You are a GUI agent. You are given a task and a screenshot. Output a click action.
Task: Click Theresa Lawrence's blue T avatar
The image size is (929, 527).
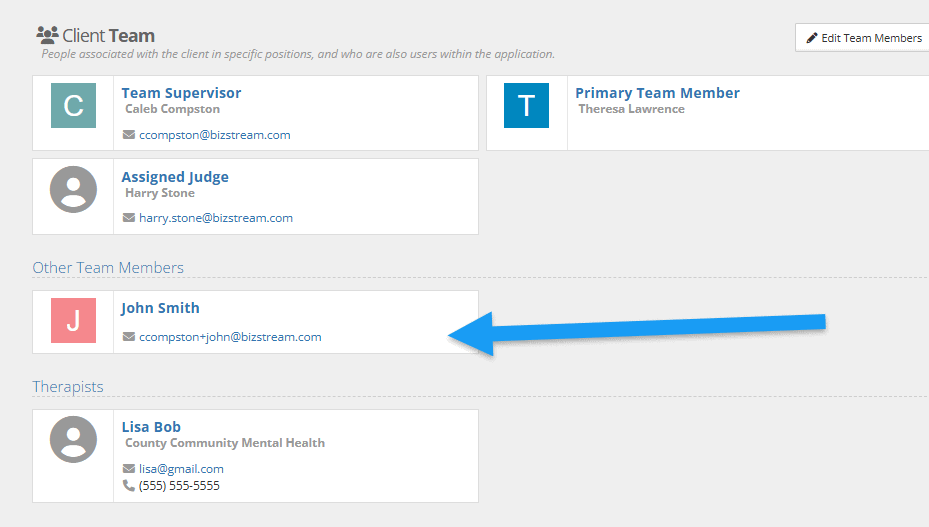[x=526, y=106]
